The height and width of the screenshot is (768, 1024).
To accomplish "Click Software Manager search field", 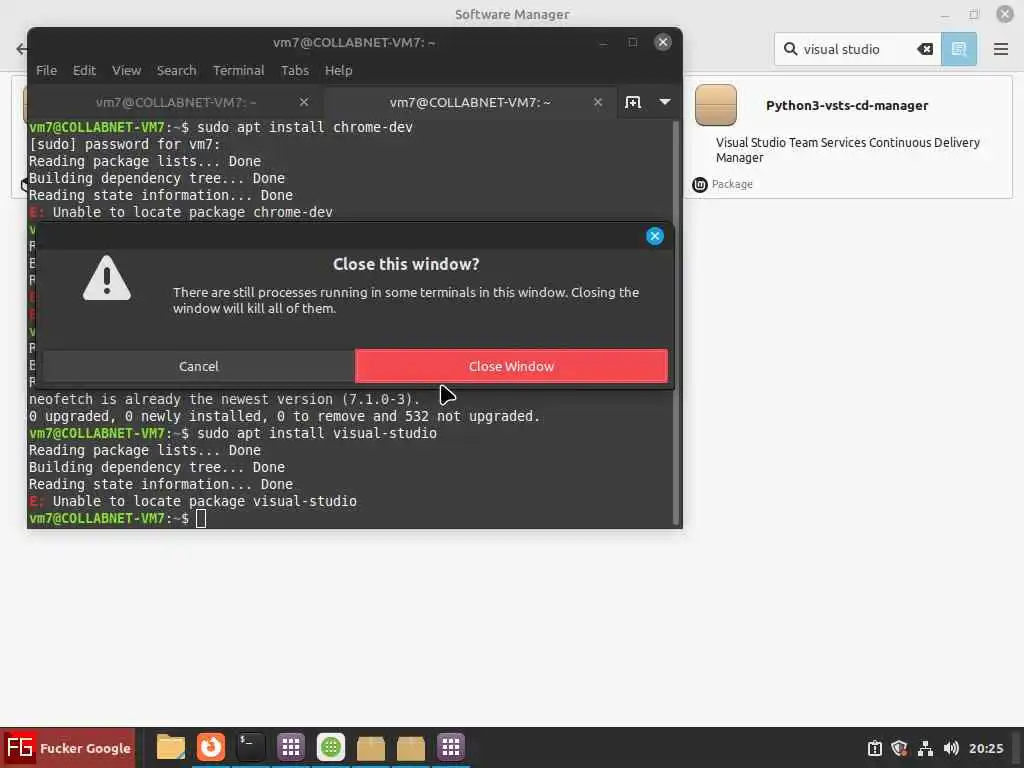I will (857, 49).
